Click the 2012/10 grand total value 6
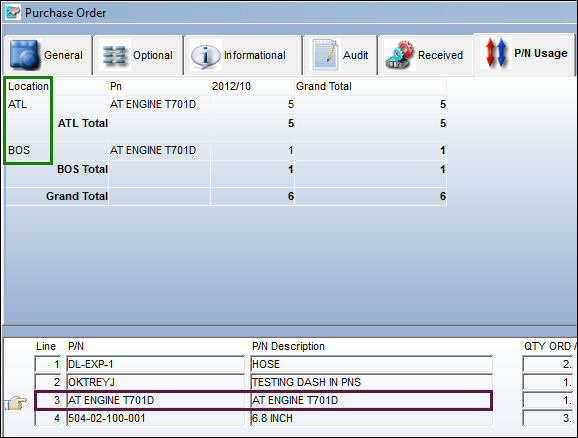 (290, 196)
